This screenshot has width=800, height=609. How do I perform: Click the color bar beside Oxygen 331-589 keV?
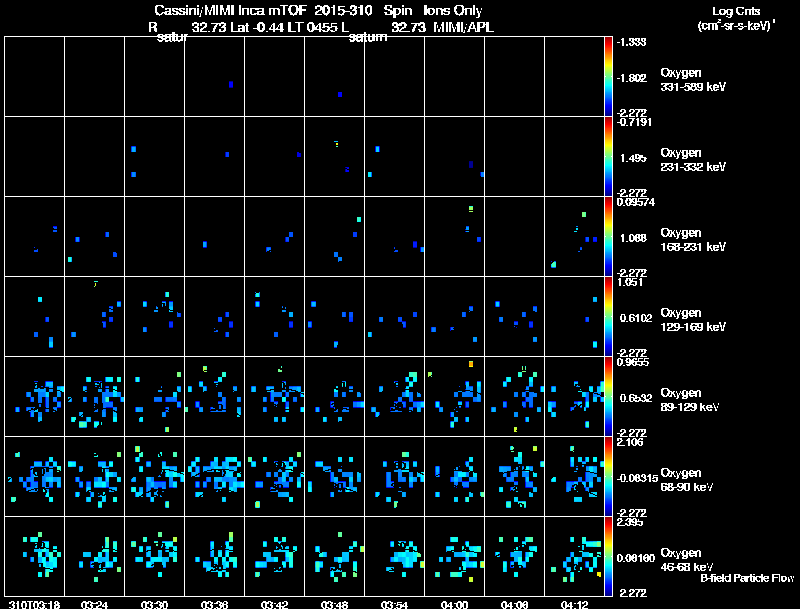pyautogui.click(x=608, y=77)
